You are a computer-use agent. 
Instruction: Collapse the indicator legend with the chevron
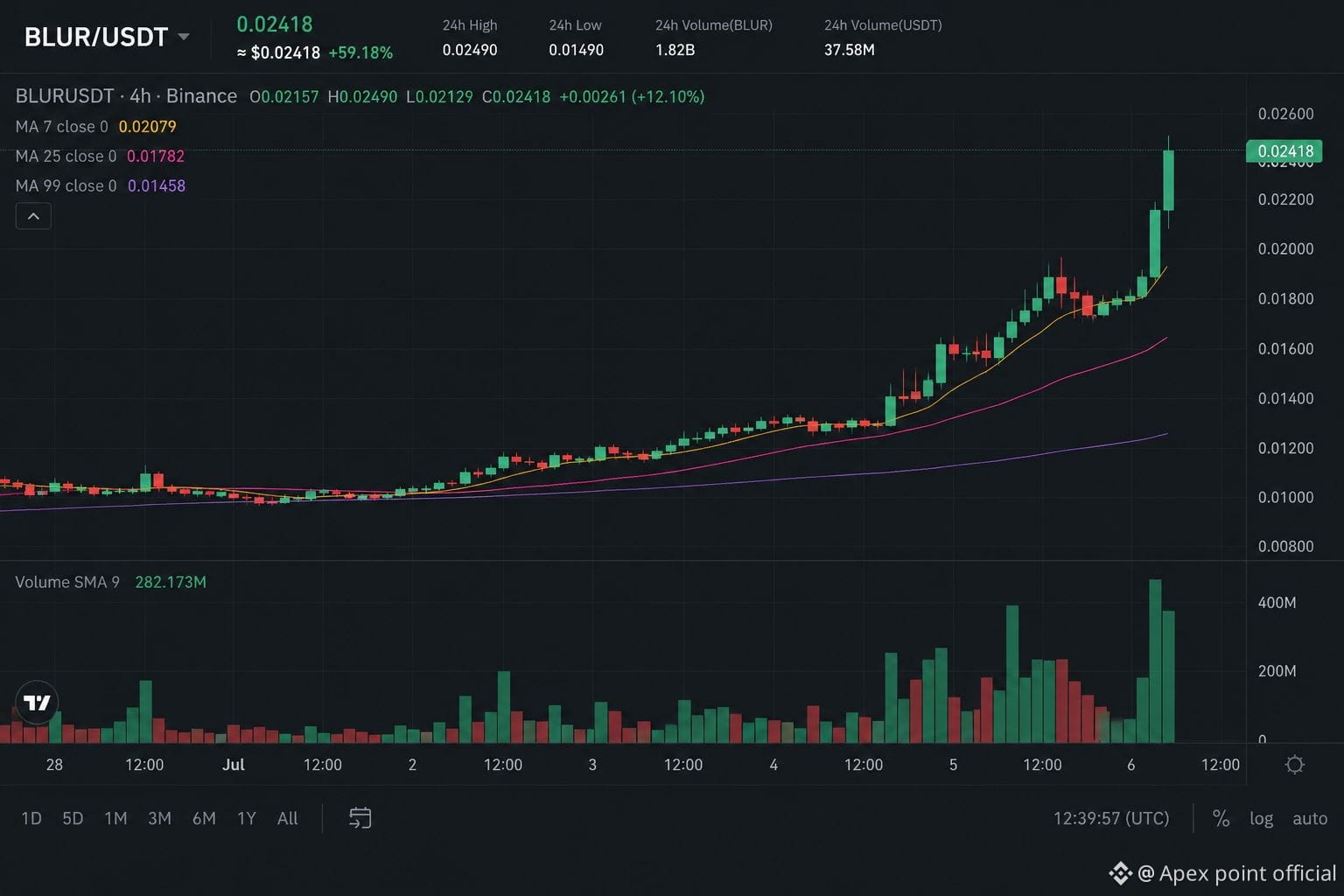[x=33, y=216]
